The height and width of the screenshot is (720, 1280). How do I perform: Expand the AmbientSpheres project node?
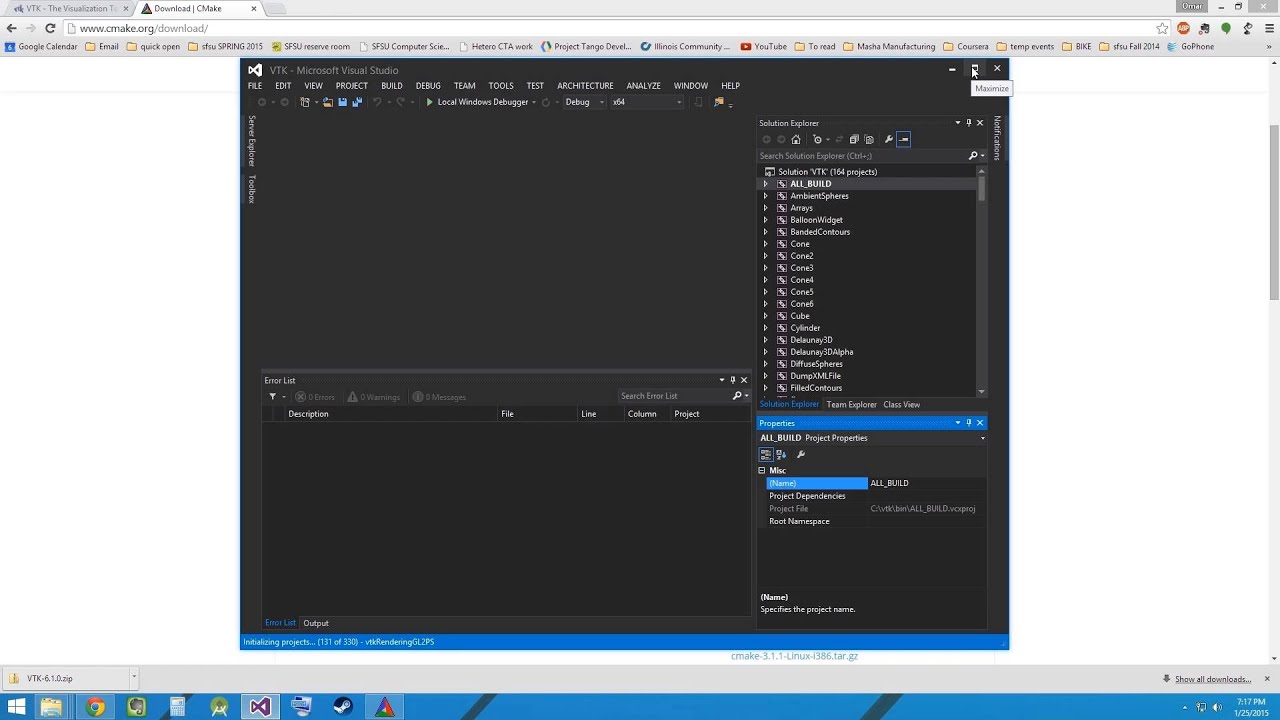[x=766, y=196]
